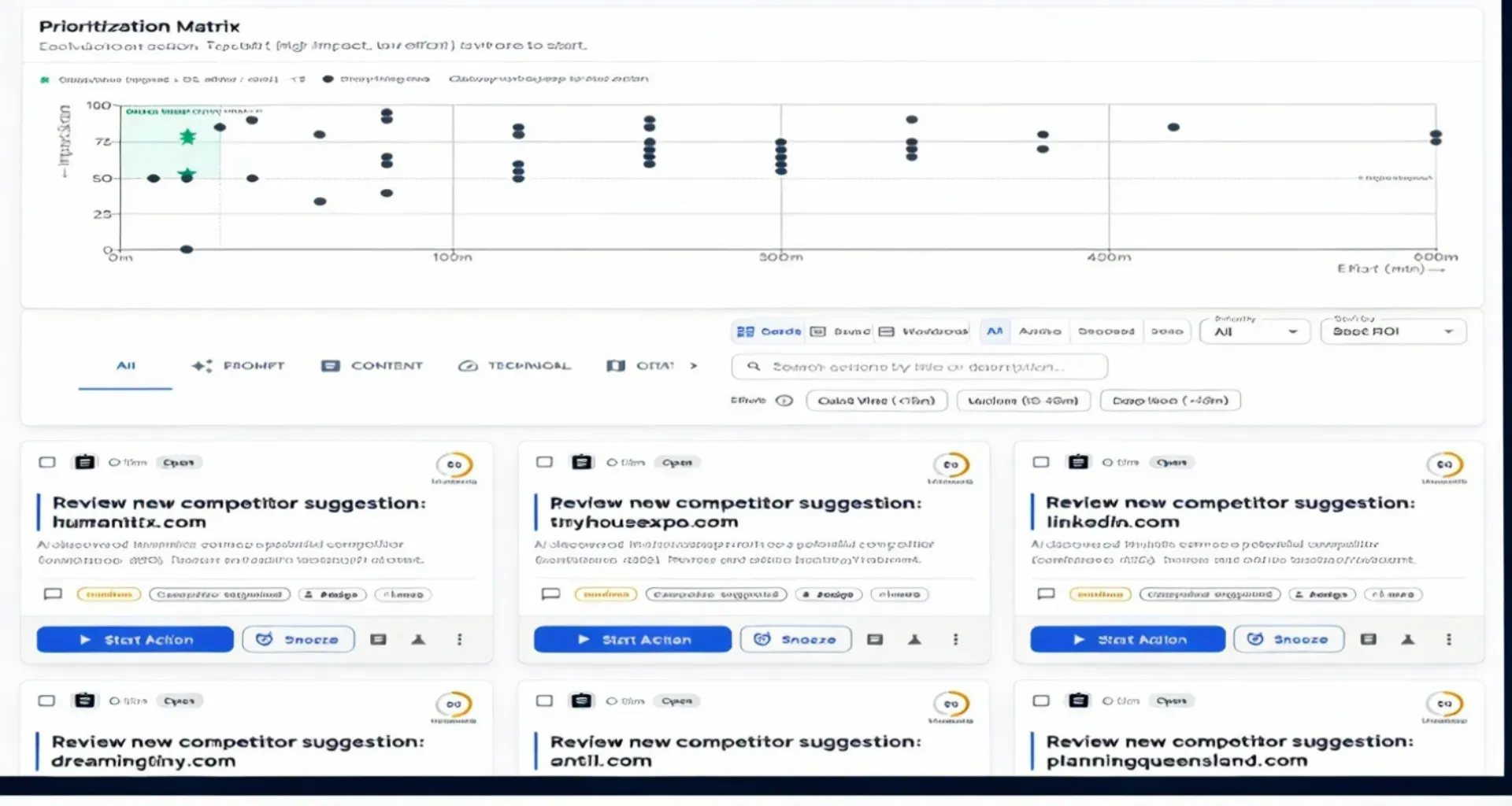Tick the antill.com card checkbox

[x=544, y=701]
